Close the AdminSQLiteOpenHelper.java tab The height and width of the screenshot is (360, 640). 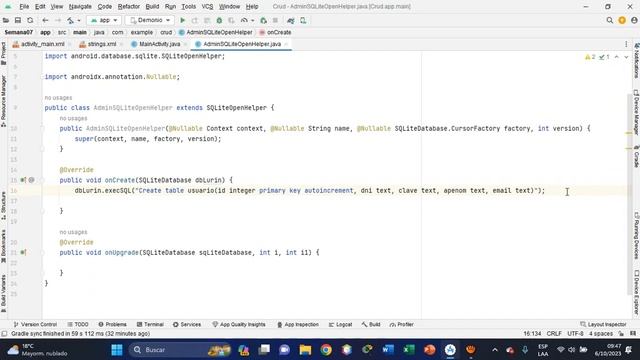point(286,44)
